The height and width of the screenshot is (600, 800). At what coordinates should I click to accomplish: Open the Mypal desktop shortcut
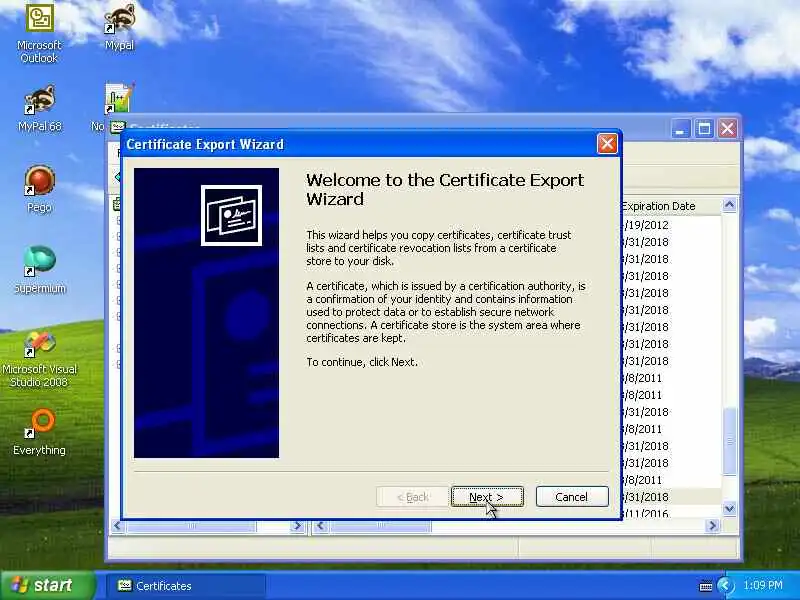(119, 28)
